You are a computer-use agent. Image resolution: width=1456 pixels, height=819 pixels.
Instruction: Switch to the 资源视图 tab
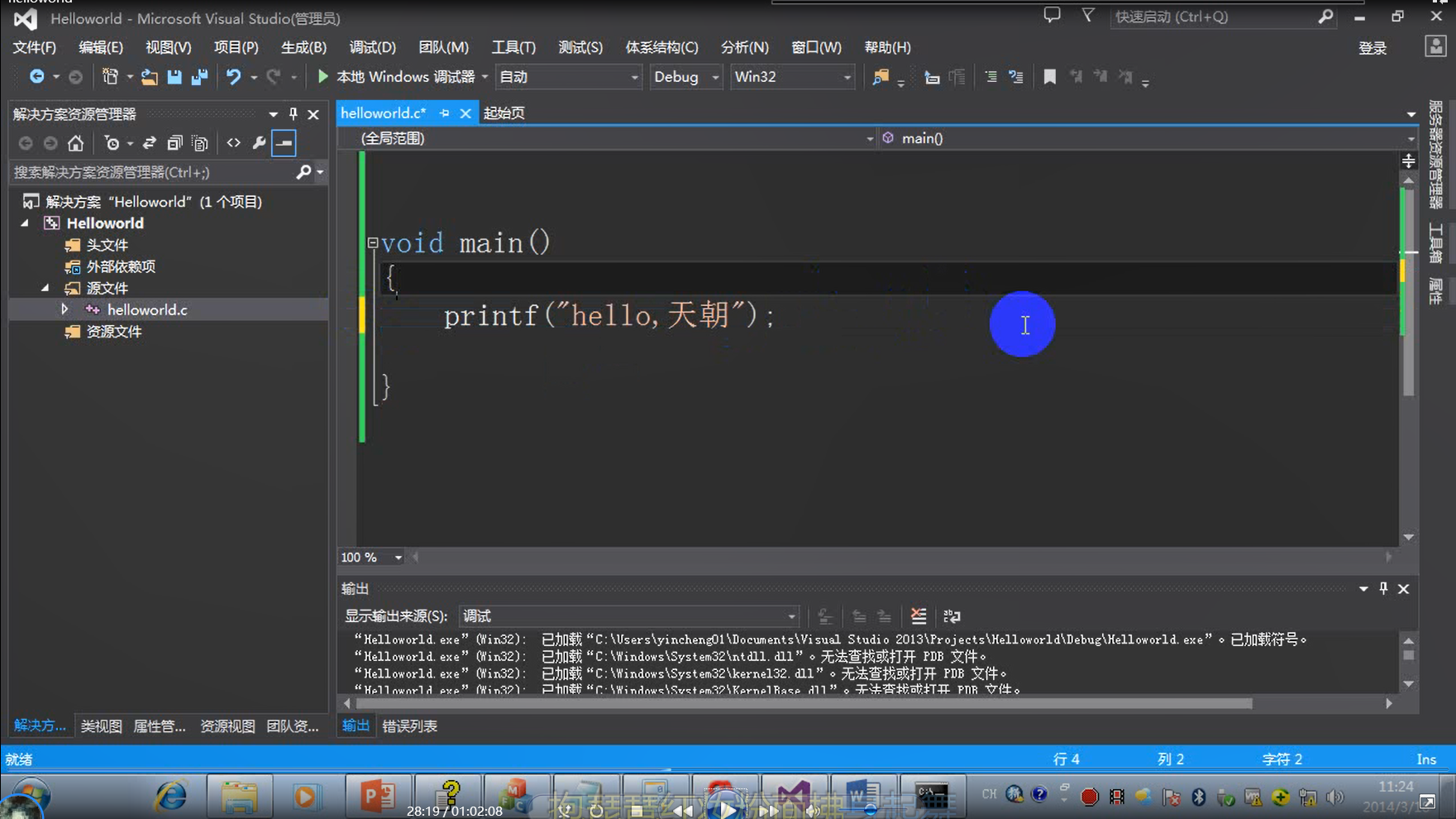click(x=227, y=726)
